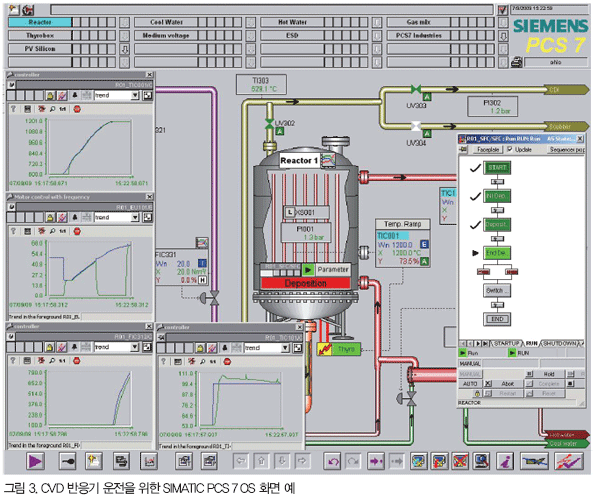The width and height of the screenshot is (594, 497).
Task: Click the key login icon in bottom toolbar
Action: 67,461
